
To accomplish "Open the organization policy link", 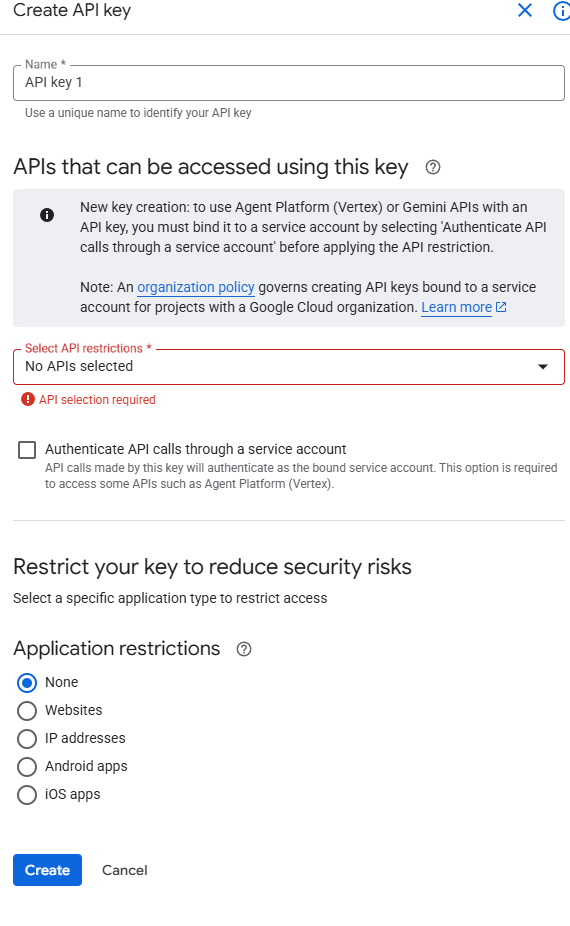I will 196,288.
